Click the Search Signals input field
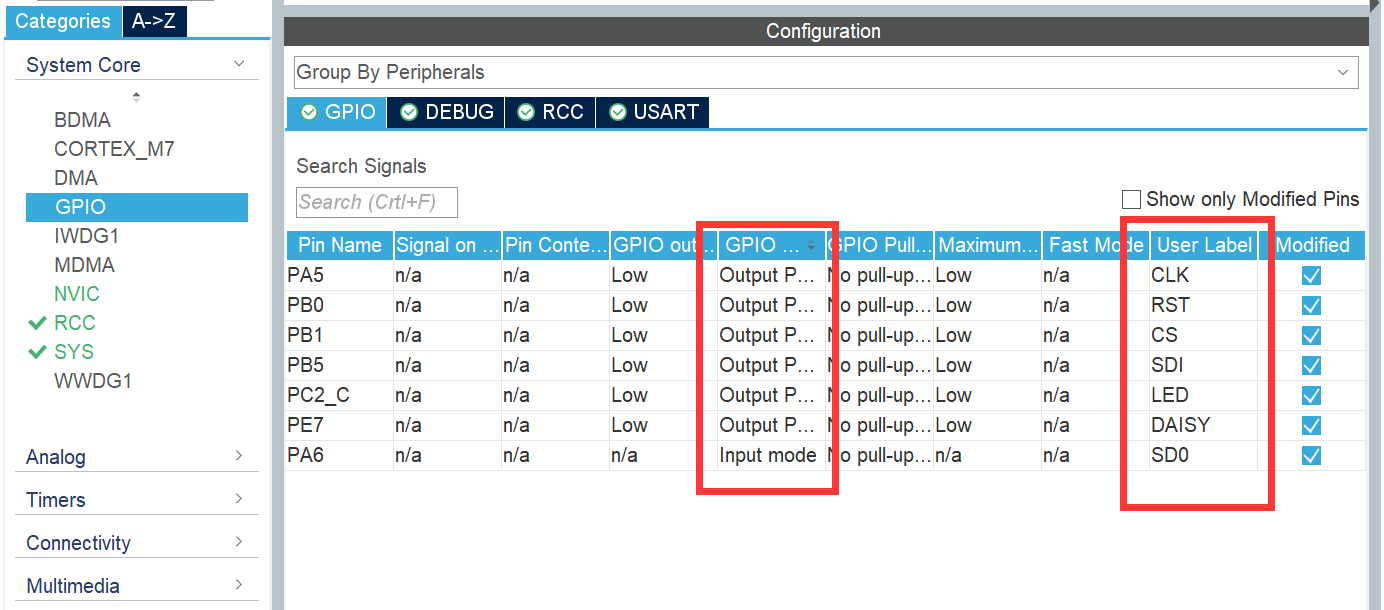 377,202
